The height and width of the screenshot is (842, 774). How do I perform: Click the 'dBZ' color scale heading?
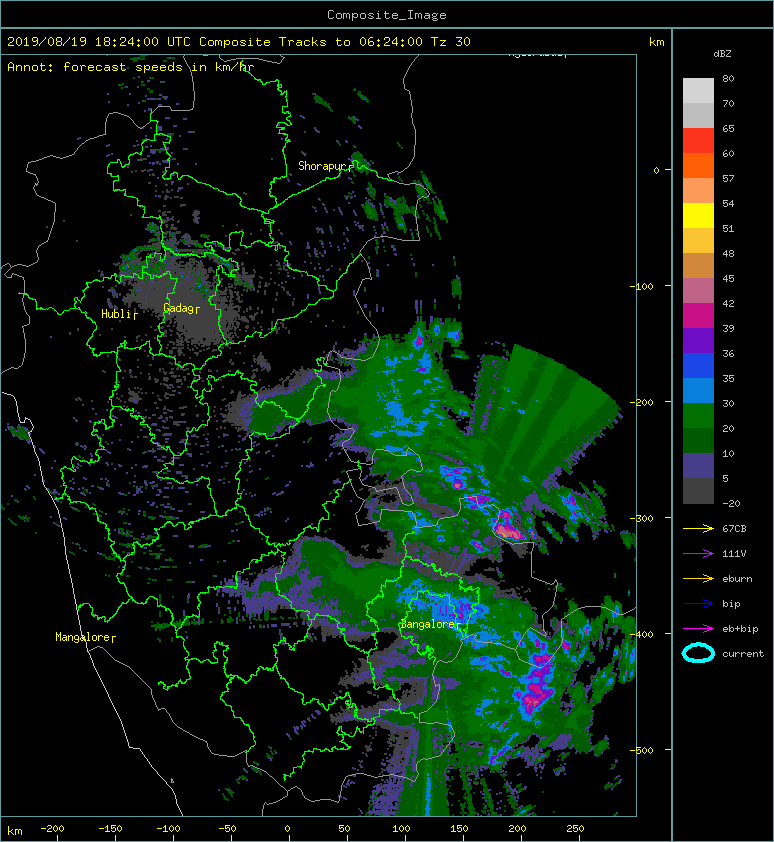[x=722, y=54]
